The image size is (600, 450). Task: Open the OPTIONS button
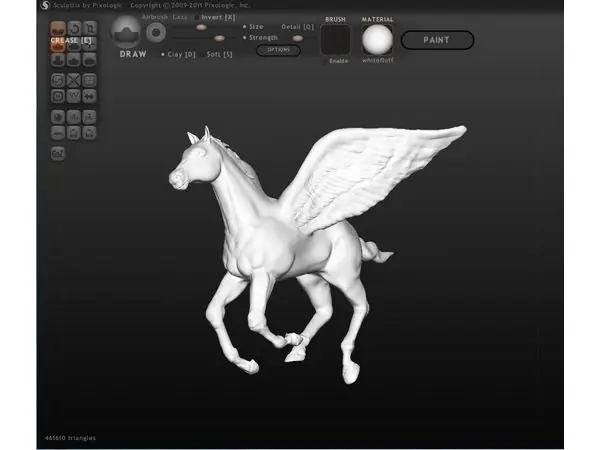278,50
